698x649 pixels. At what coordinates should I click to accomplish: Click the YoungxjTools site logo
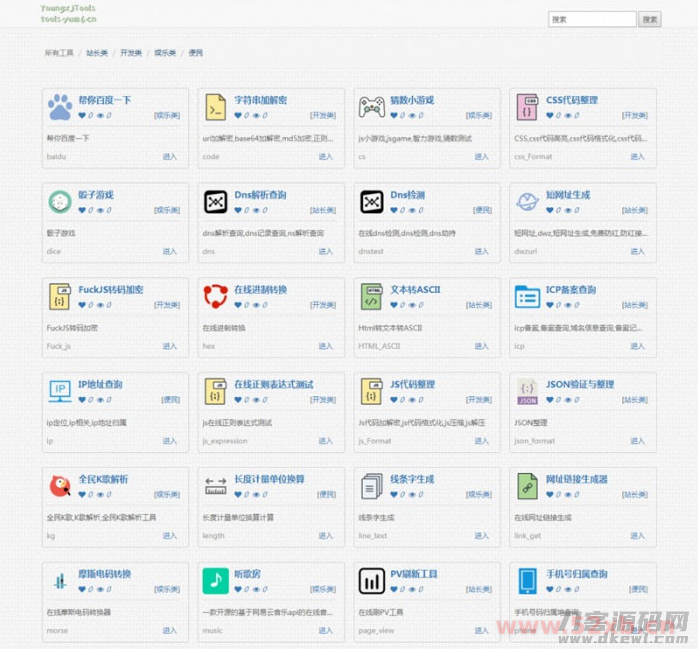(68, 13)
